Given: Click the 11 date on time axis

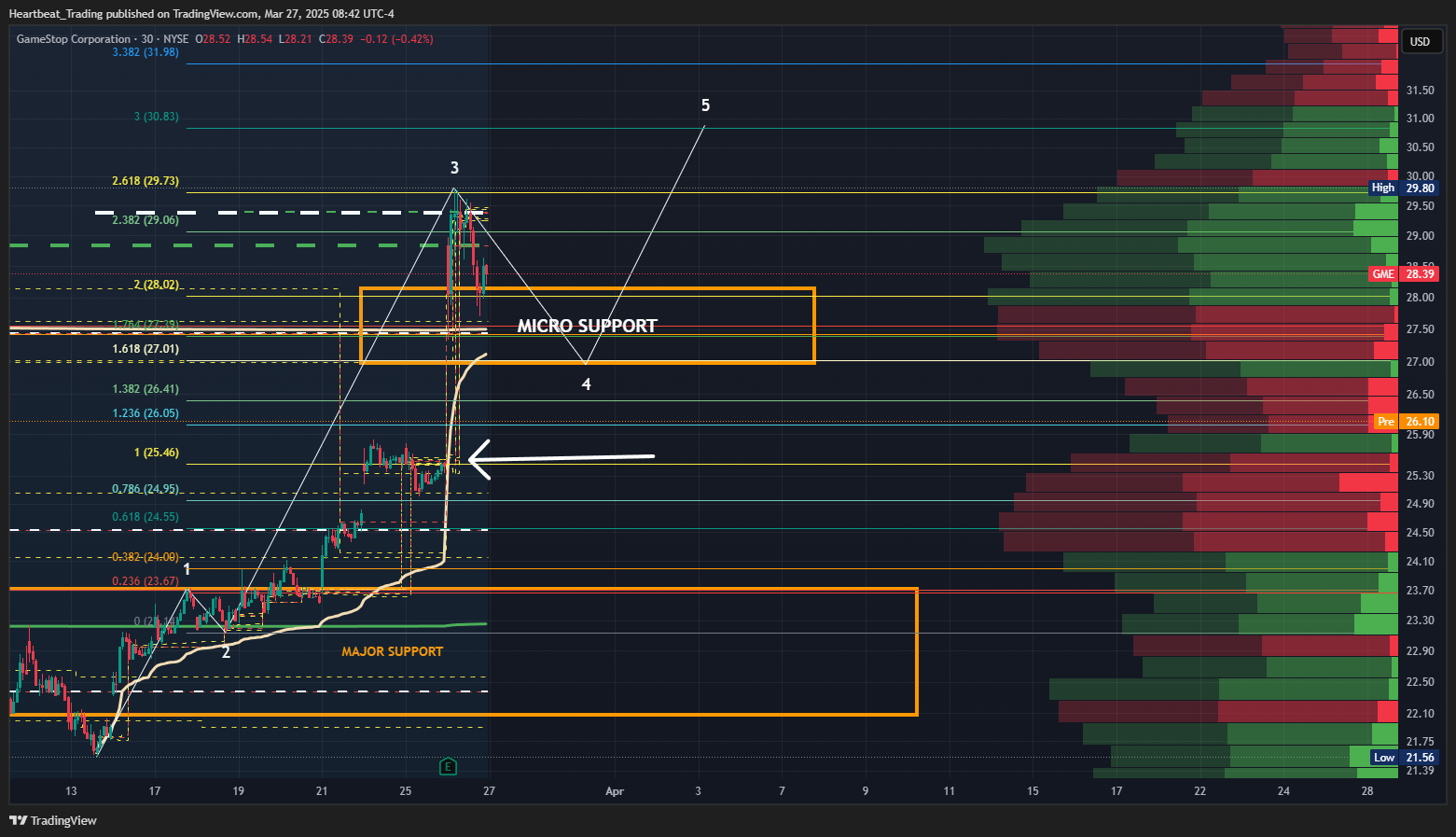Looking at the screenshot, I should coord(950,791).
